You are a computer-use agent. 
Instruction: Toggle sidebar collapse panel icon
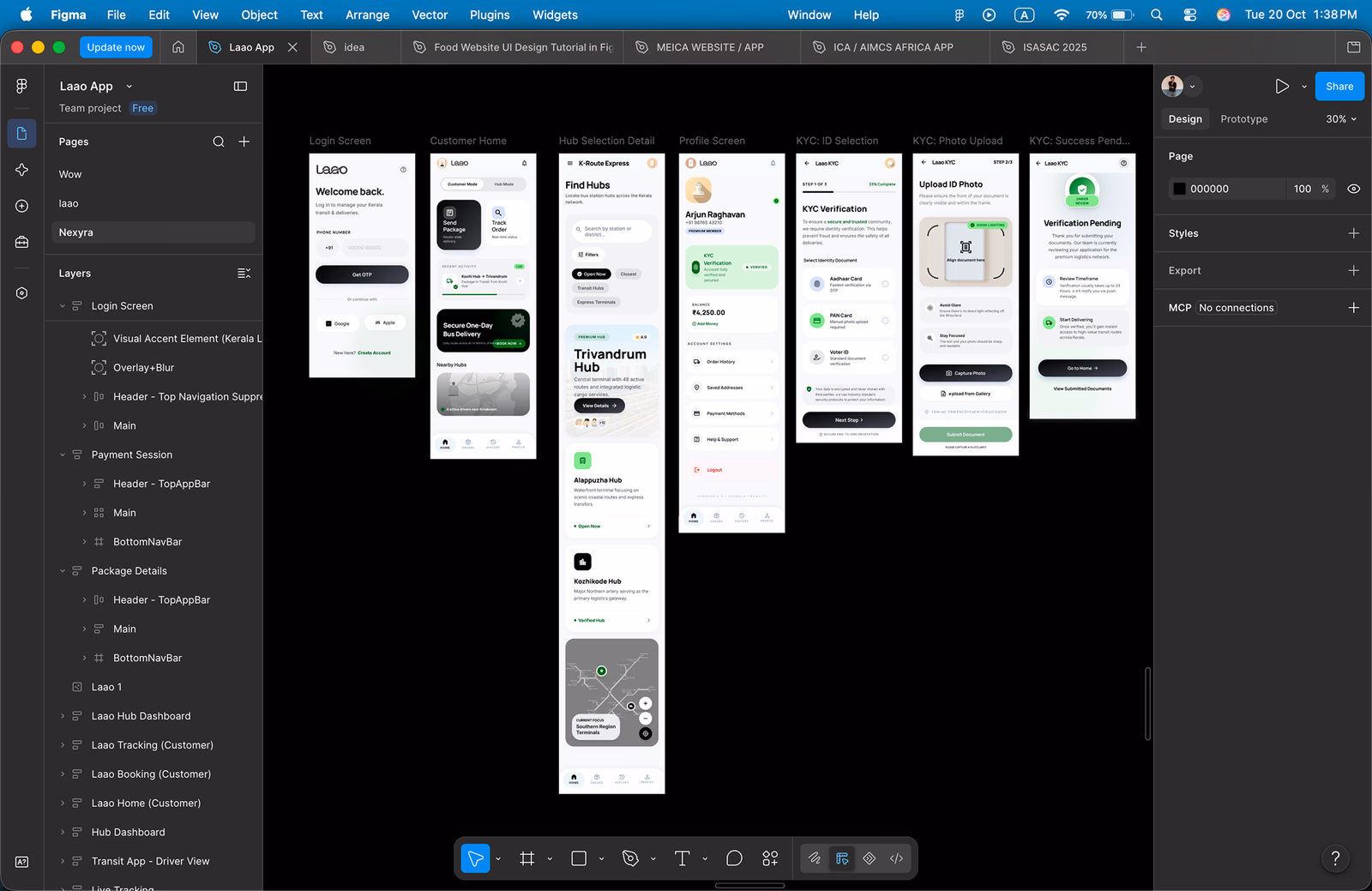[x=240, y=86]
